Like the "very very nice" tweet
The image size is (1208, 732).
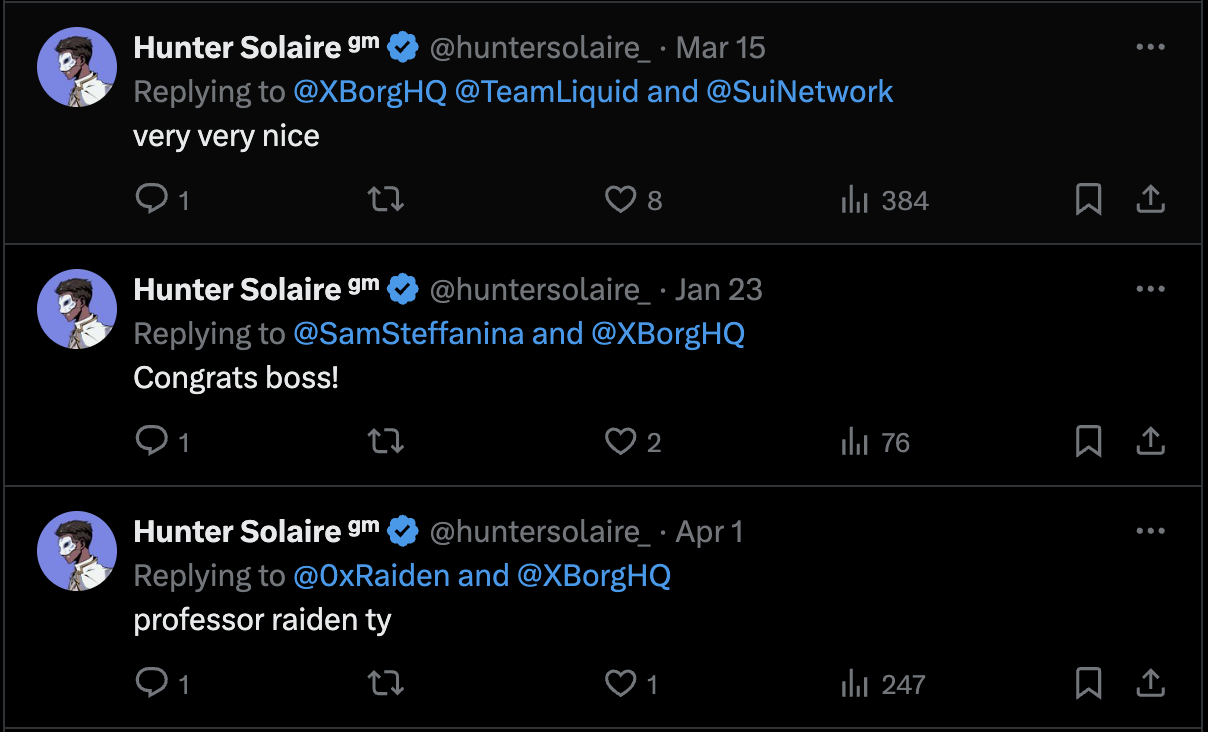click(x=621, y=200)
